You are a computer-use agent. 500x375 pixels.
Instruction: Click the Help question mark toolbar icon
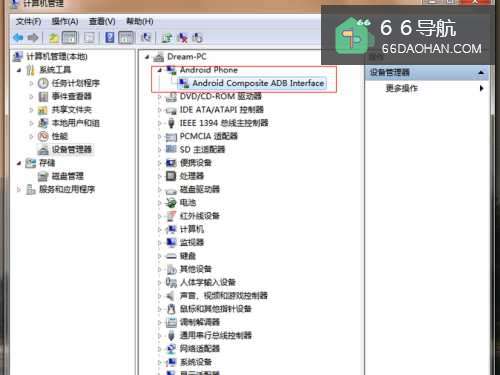point(109,38)
